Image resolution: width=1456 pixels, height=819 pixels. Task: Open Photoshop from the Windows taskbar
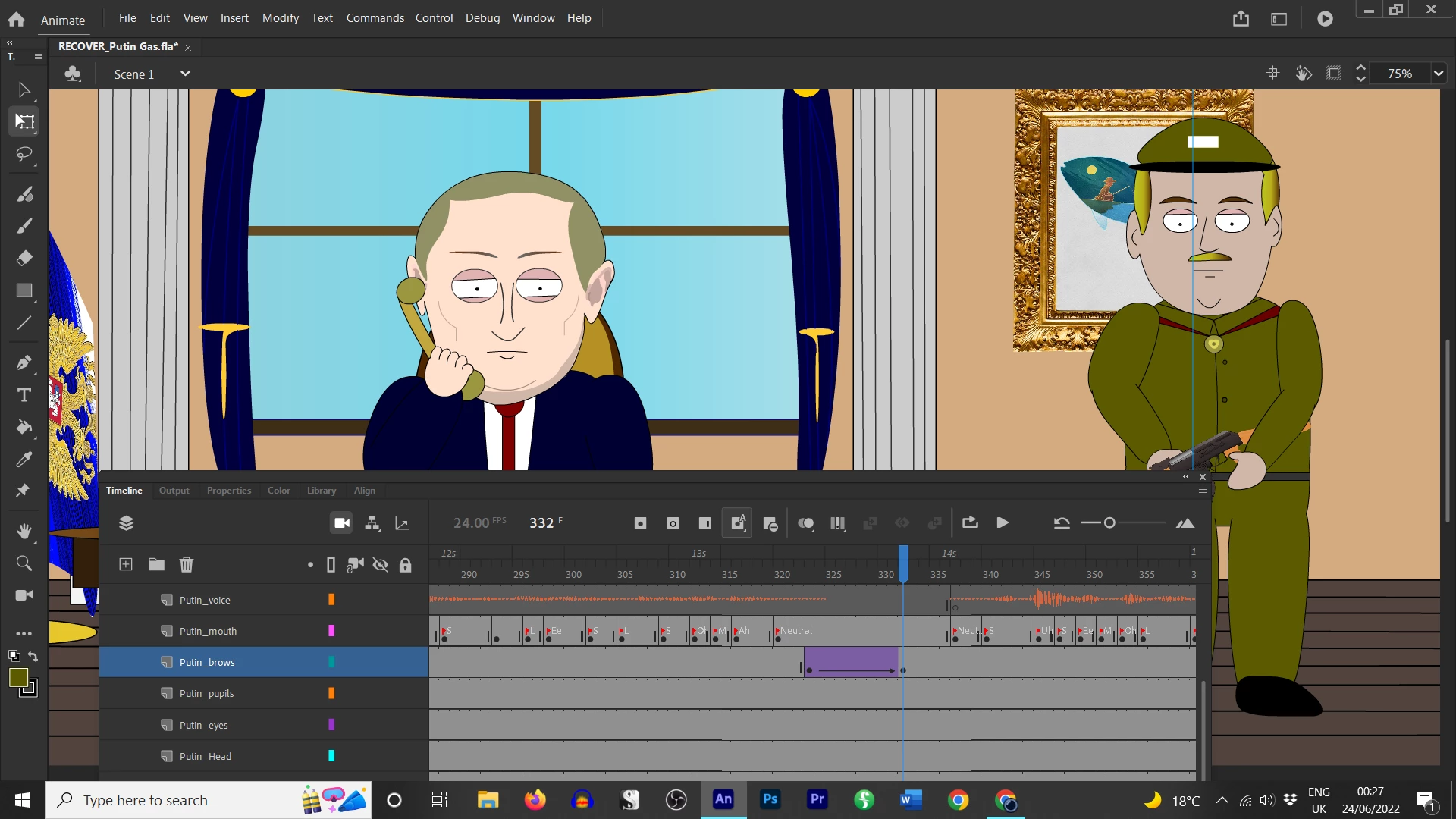(x=770, y=799)
